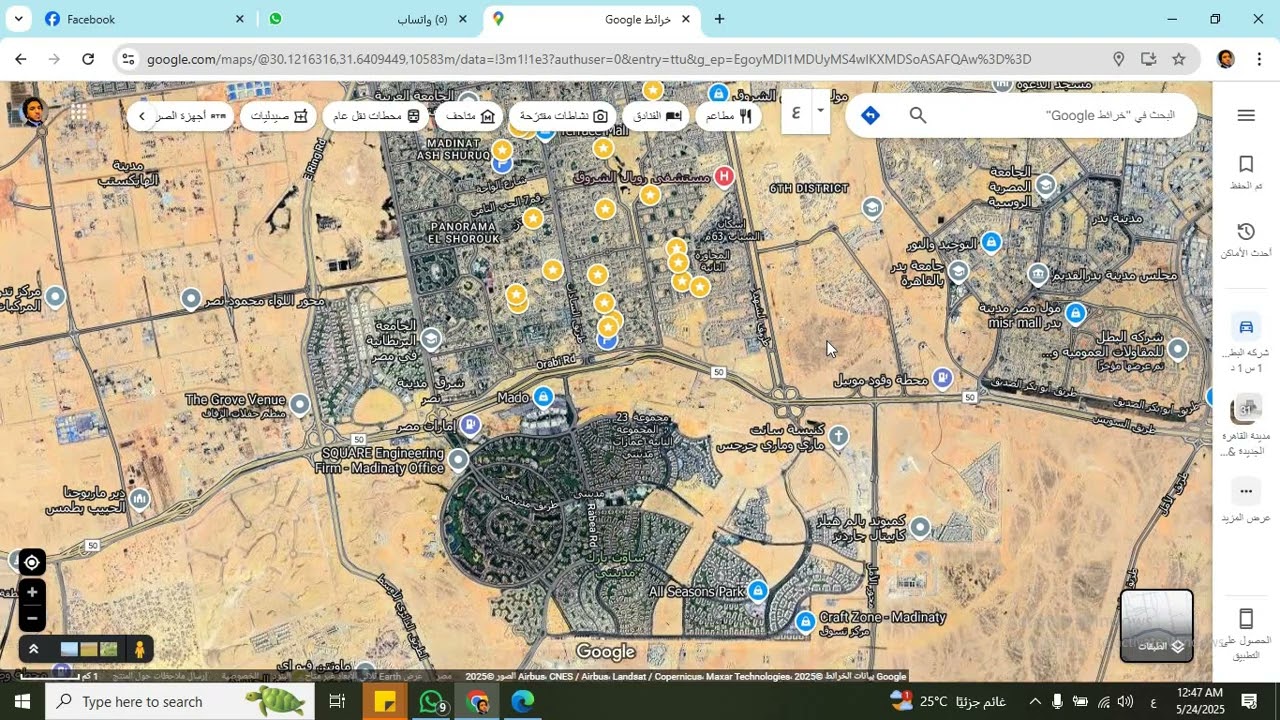Click the Mobil fuel station marker

(942, 378)
